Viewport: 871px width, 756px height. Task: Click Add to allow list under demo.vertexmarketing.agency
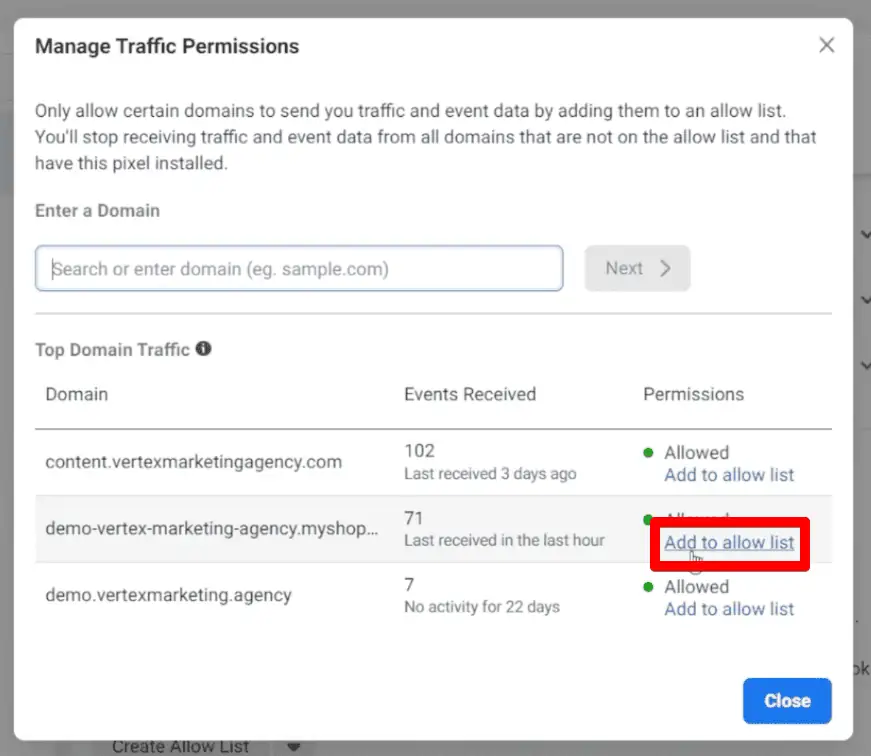pos(729,609)
